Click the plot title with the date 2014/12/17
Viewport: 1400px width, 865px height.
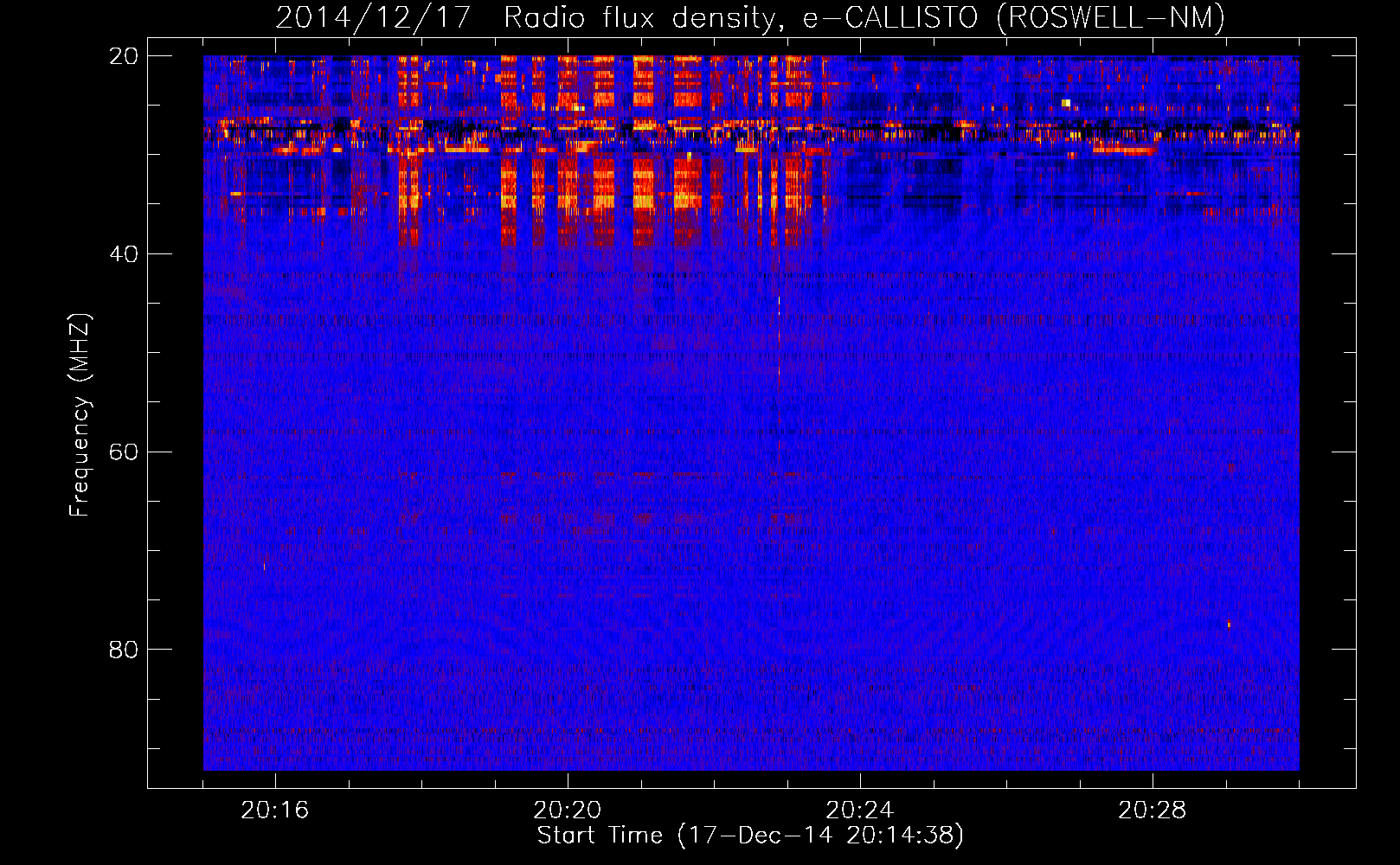(750, 17)
